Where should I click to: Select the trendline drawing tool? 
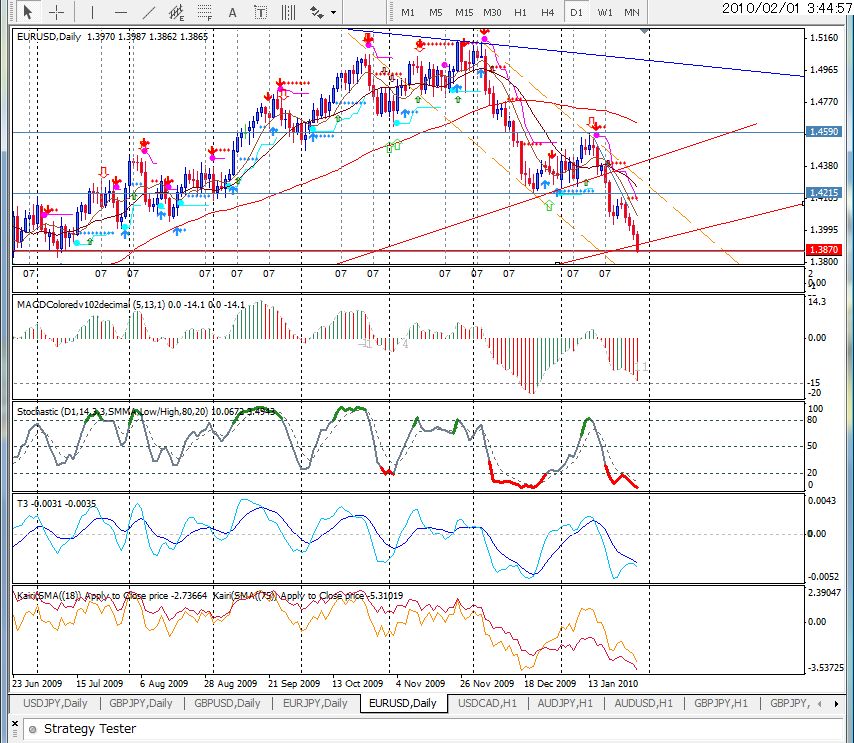pyautogui.click(x=148, y=12)
